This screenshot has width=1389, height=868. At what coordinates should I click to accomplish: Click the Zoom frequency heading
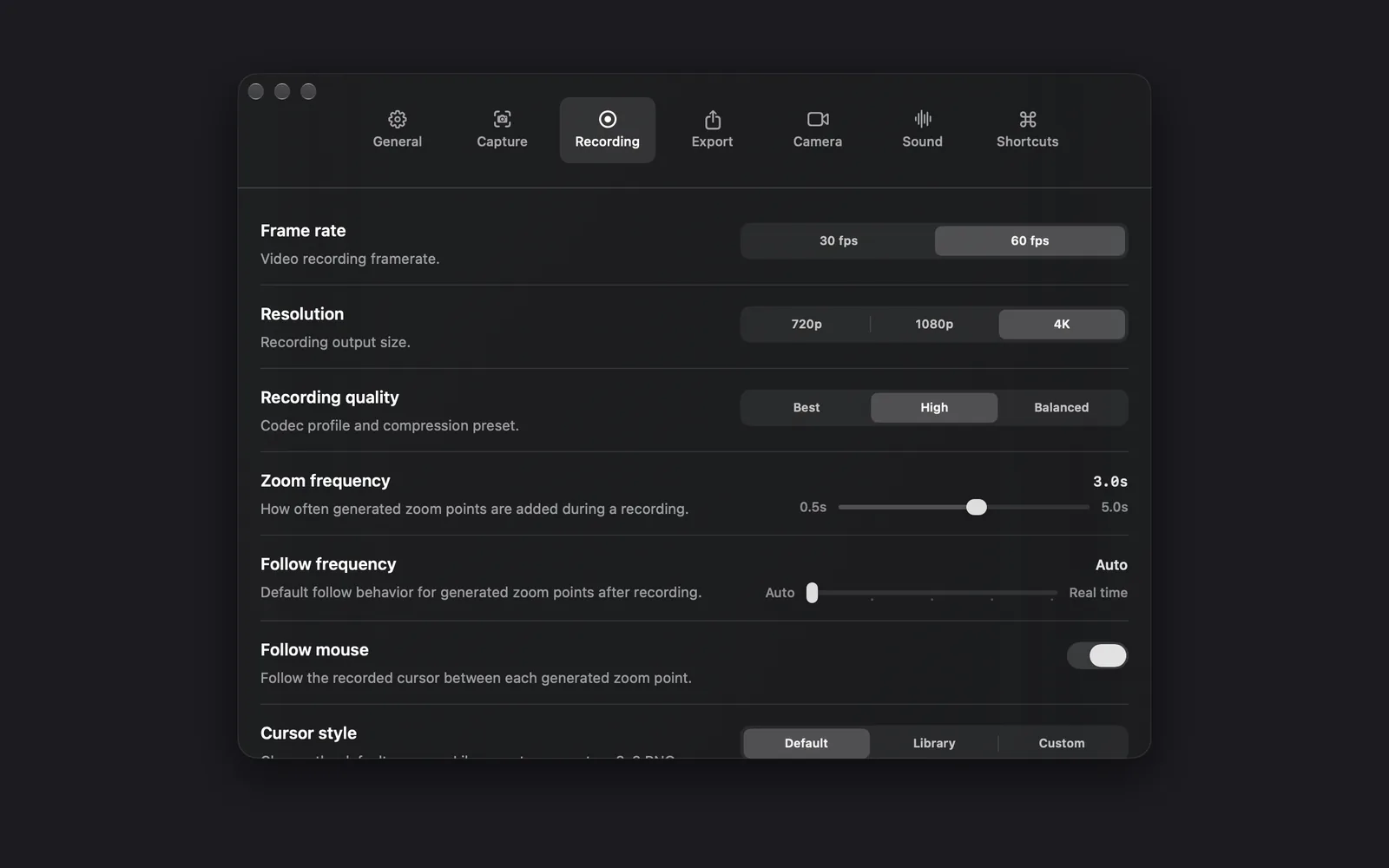[x=326, y=481]
